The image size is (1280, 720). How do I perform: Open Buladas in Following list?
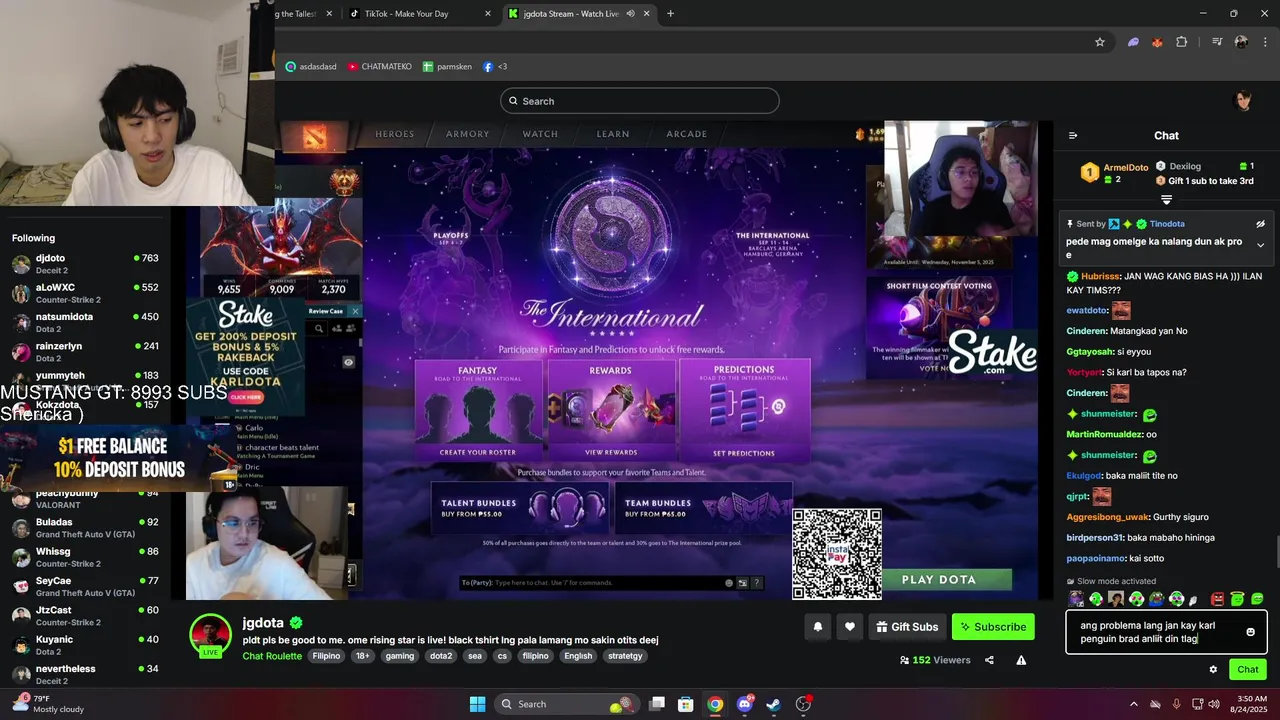coord(86,528)
